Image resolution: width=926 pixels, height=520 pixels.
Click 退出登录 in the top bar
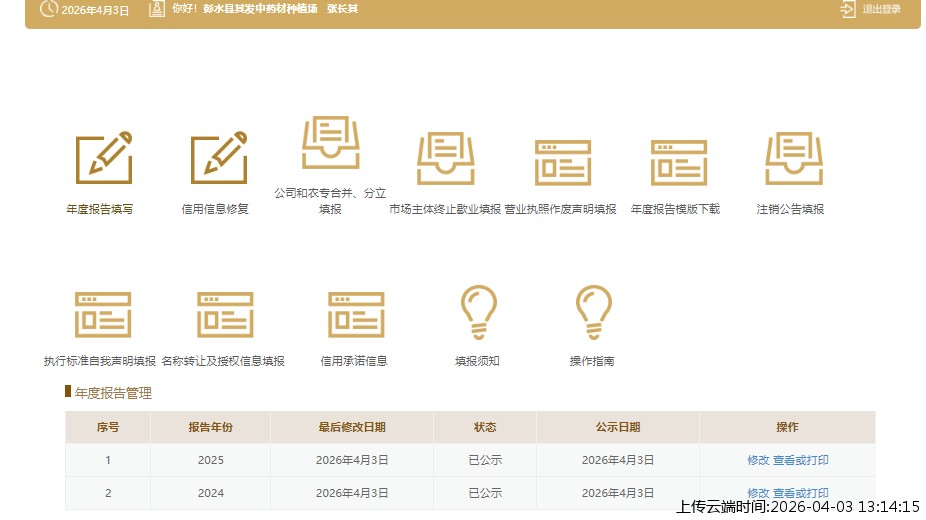pyautogui.click(x=871, y=10)
